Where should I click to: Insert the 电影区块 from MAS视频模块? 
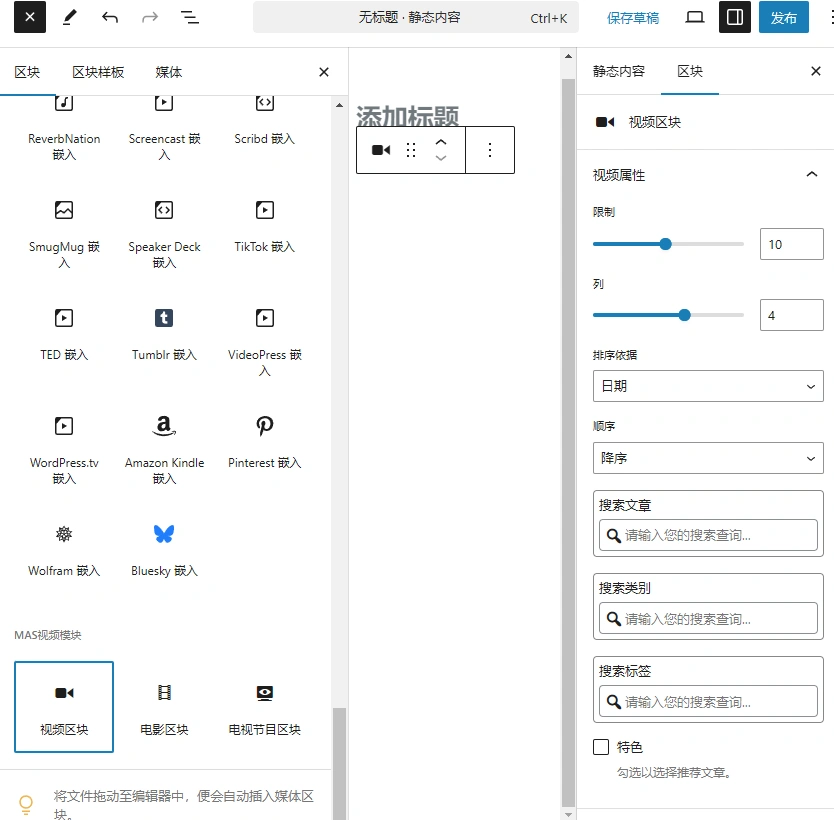click(163, 707)
